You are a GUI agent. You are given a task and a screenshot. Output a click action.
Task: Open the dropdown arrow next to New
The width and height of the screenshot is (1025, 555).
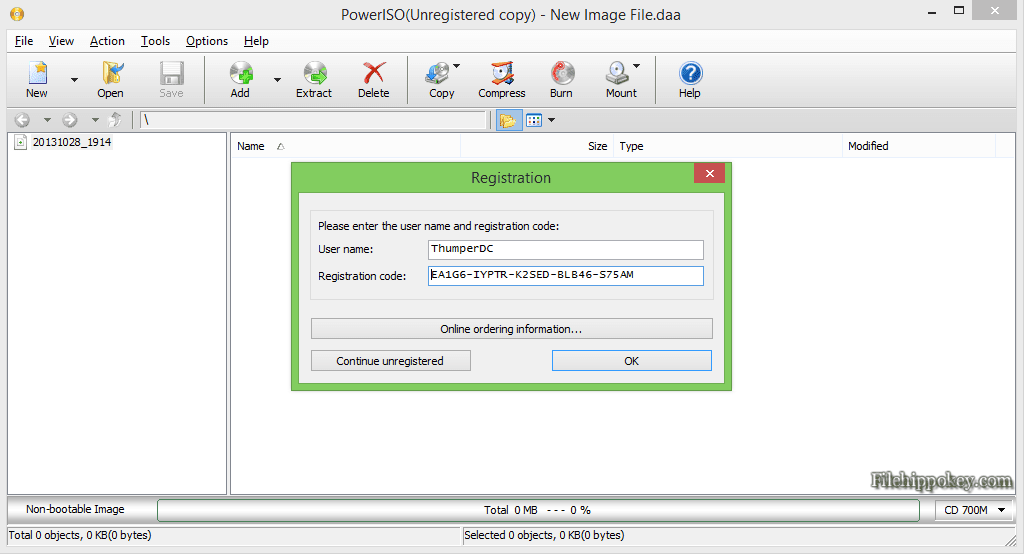[x=74, y=80]
